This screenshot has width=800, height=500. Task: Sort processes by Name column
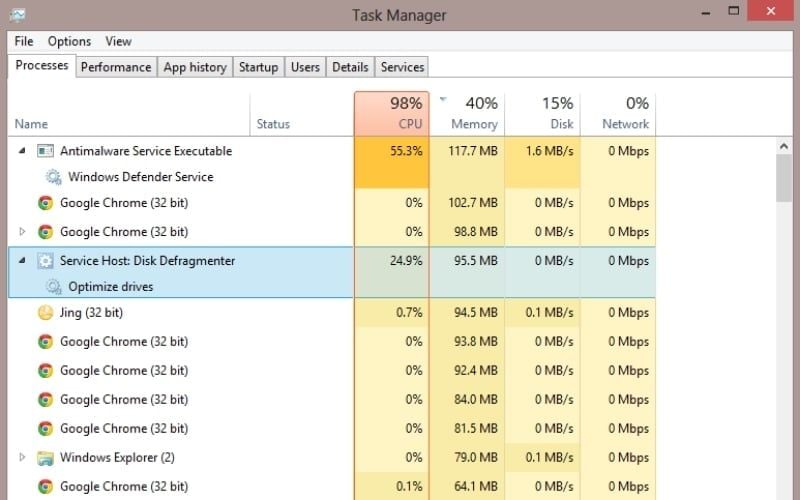(129, 114)
